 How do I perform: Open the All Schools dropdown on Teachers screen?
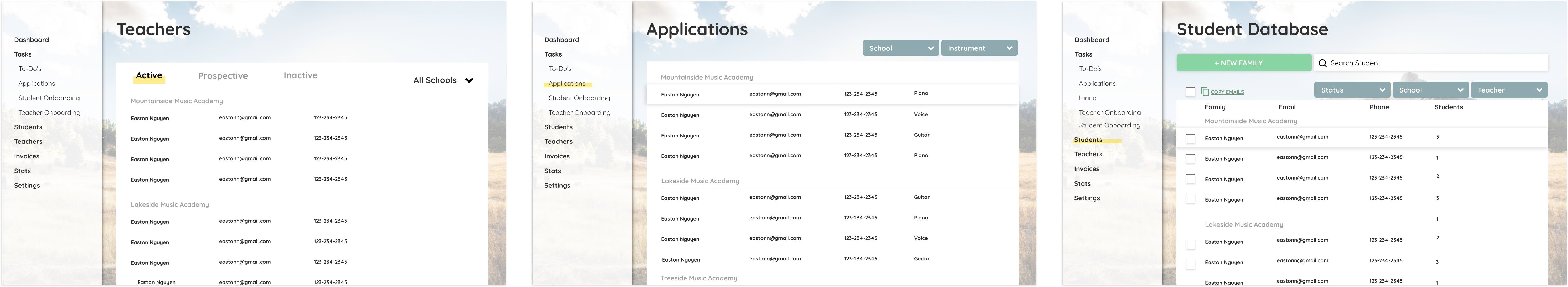pyautogui.click(x=443, y=80)
